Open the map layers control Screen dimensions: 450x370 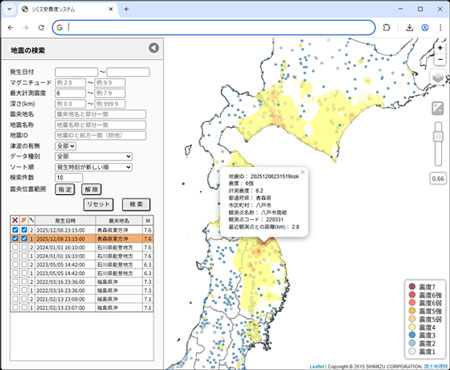coord(438,78)
